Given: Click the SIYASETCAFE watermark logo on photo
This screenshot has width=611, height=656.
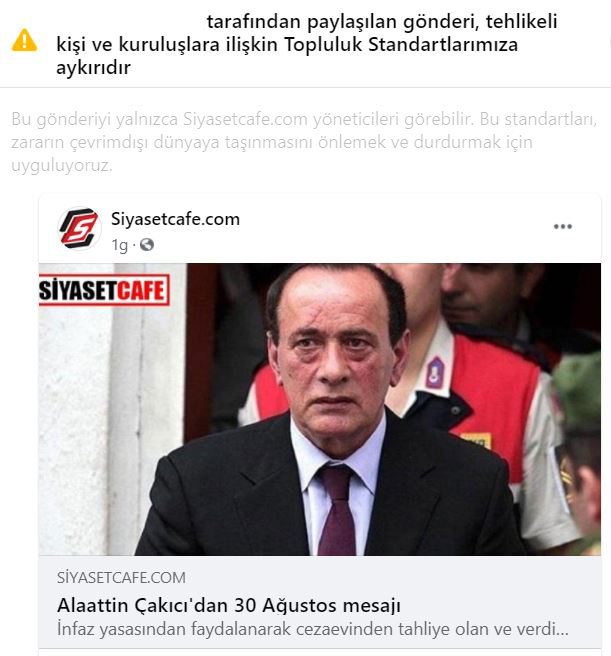Looking at the screenshot, I should coord(104,290).
